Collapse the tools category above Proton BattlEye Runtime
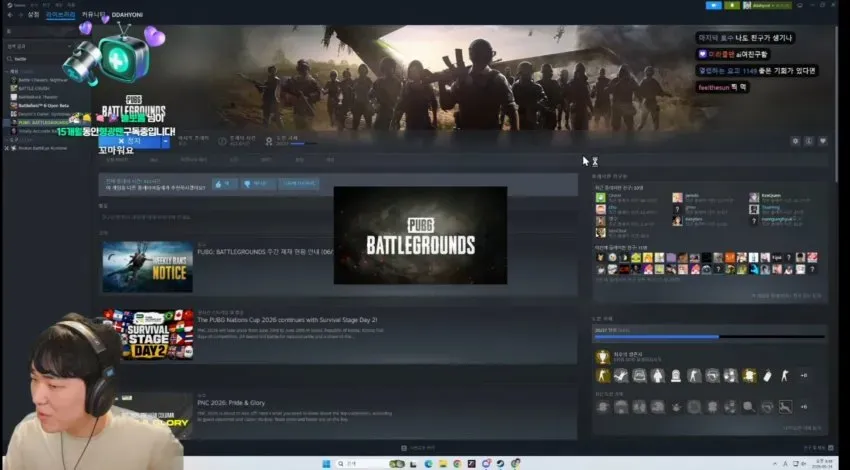The width and height of the screenshot is (850, 470). (x=8, y=140)
